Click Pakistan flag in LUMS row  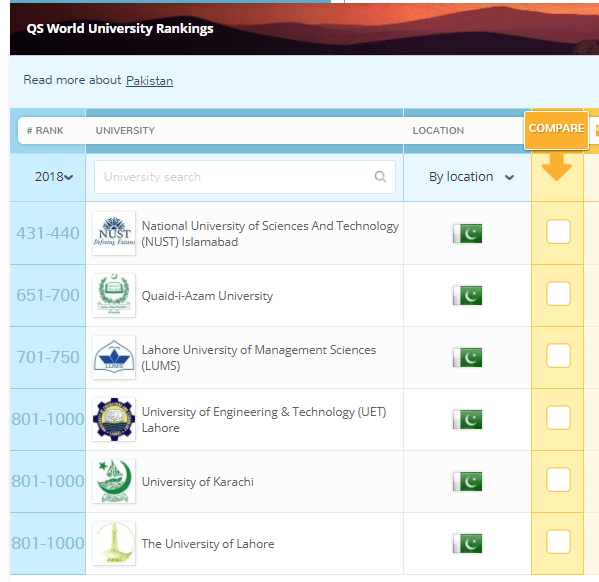(467, 357)
